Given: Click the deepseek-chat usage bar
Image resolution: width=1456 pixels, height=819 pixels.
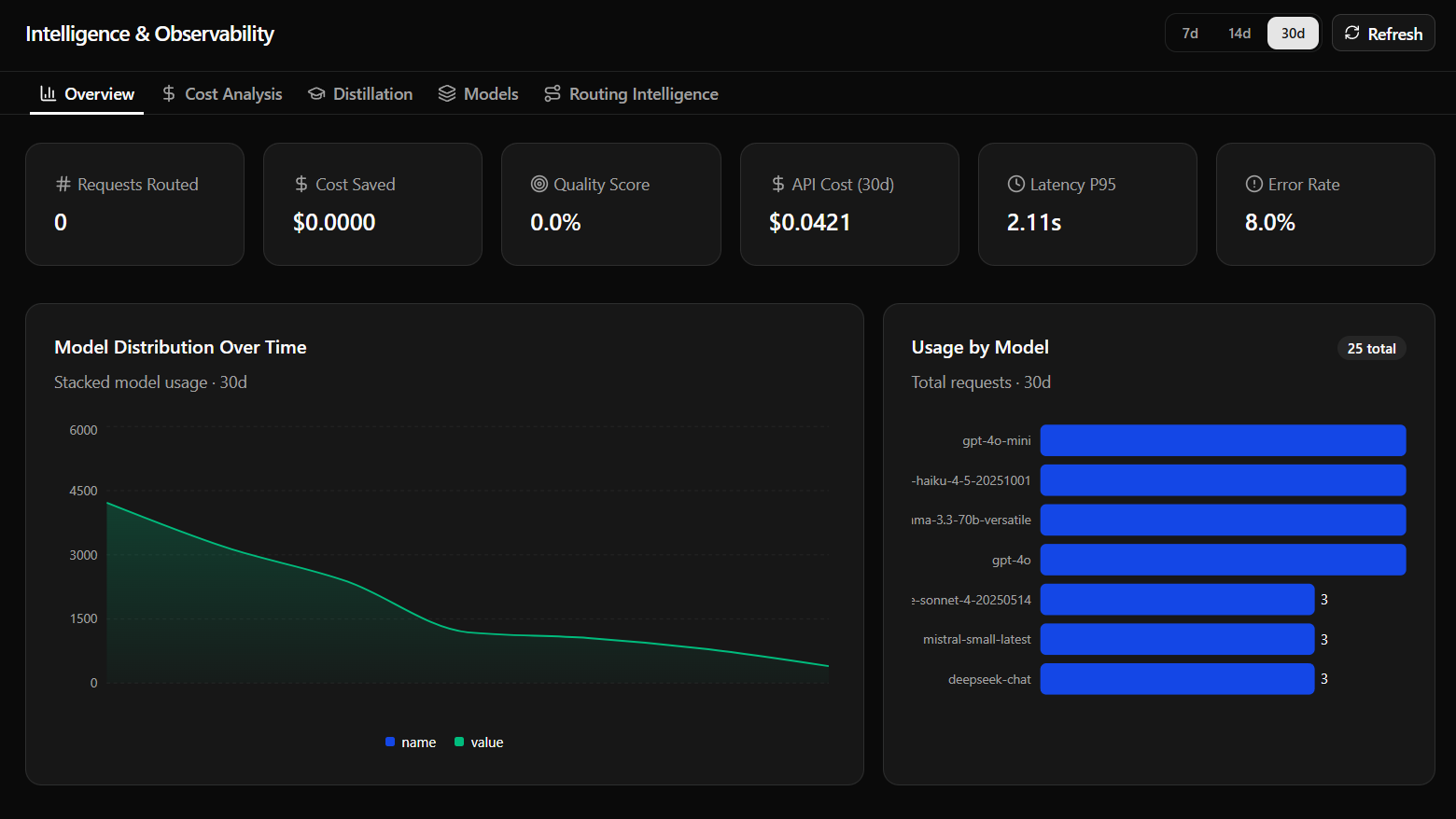Looking at the screenshot, I should [x=1177, y=679].
